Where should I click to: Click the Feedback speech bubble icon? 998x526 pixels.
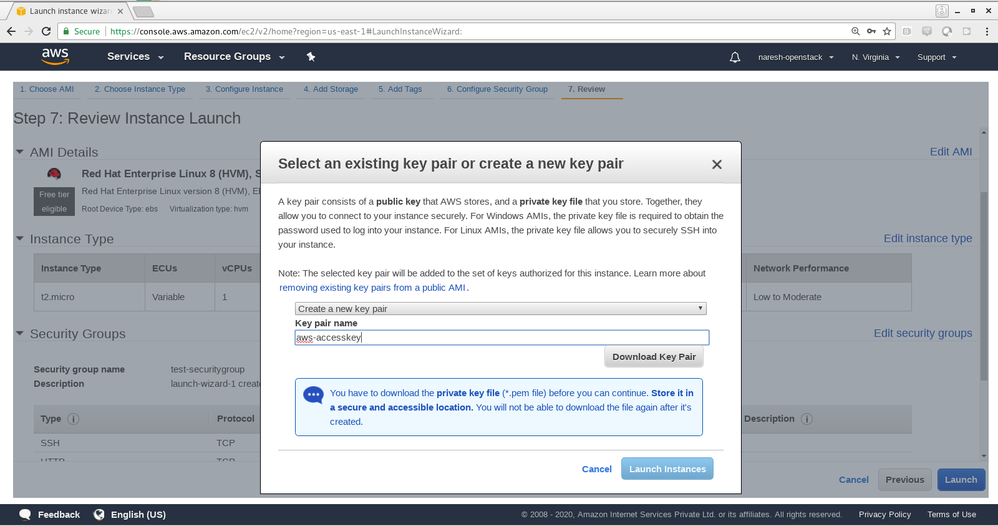(21, 514)
